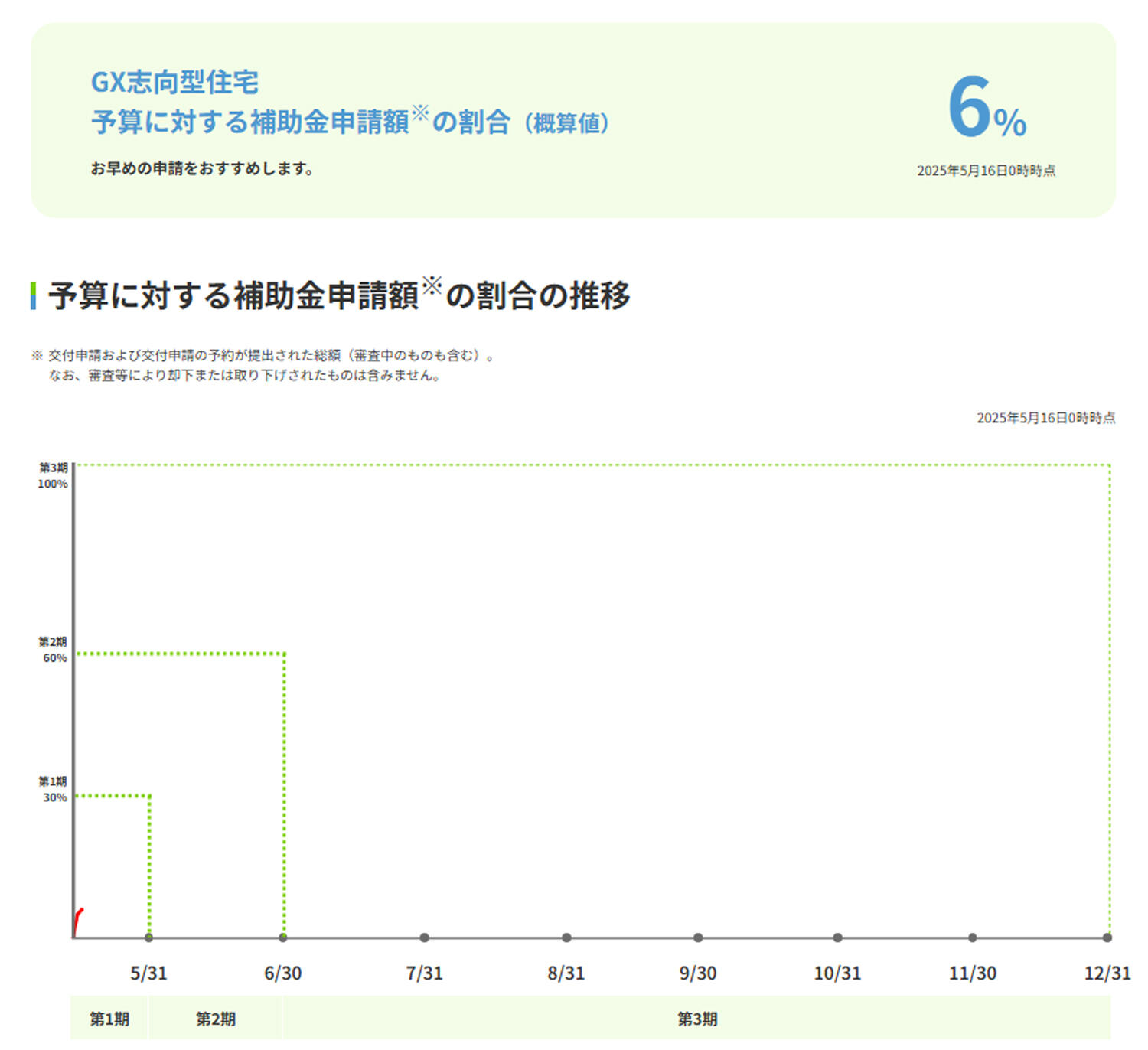The image size is (1148, 1050).
Task: Click the 10/31 axis marker dot
Action: pyautogui.click(x=838, y=937)
